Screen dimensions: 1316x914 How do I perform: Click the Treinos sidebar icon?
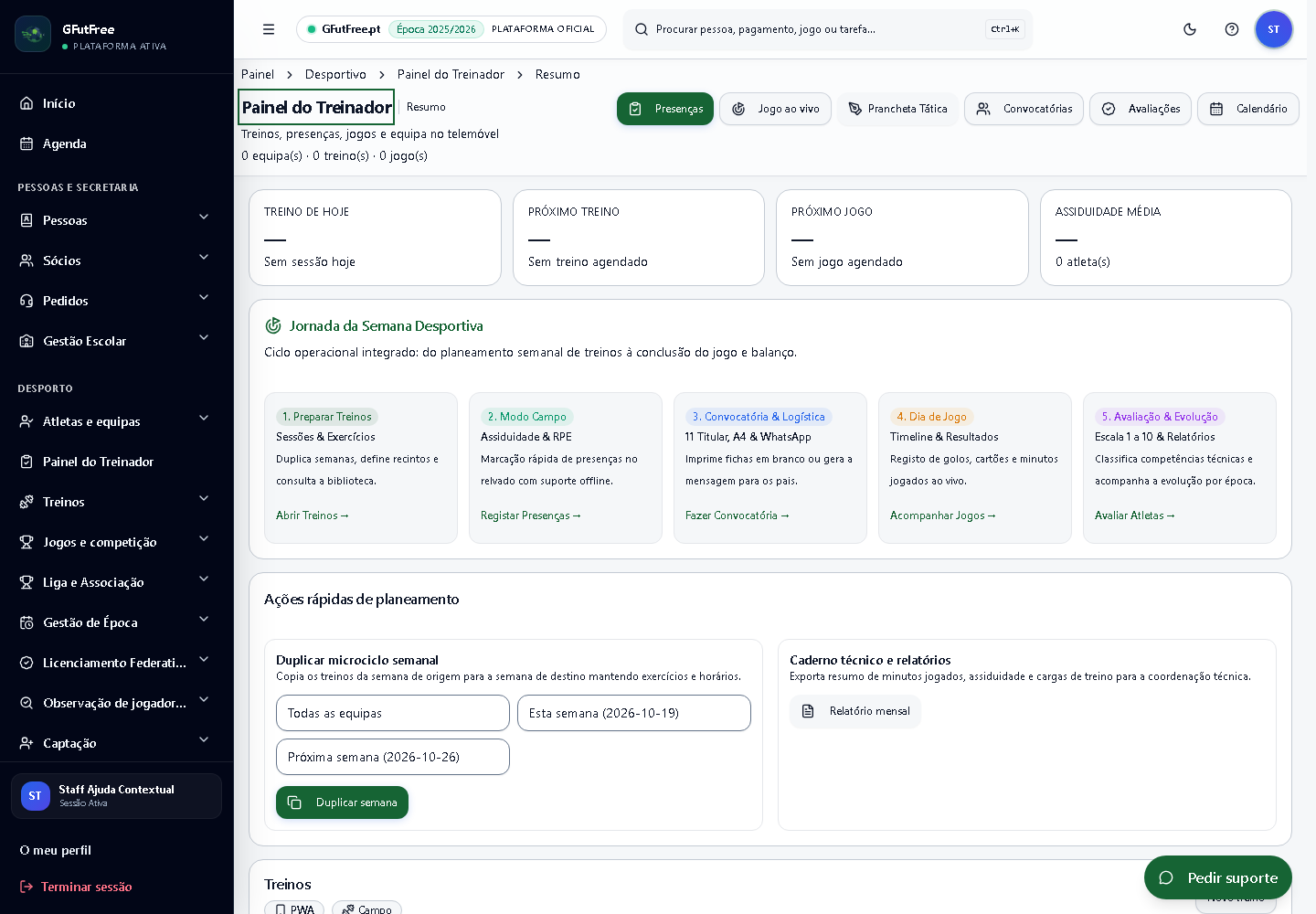point(27,502)
